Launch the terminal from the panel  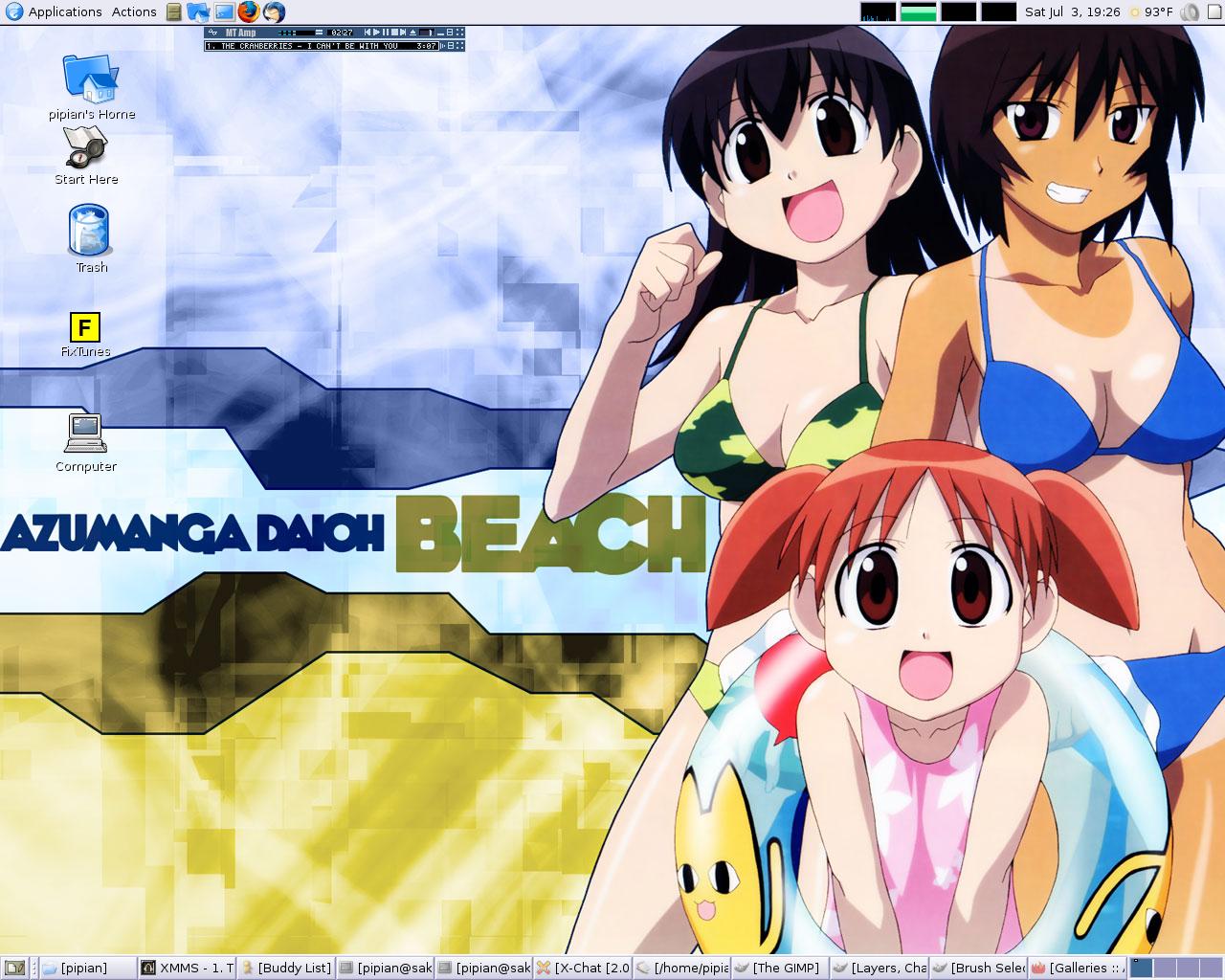pyautogui.click(x=224, y=12)
